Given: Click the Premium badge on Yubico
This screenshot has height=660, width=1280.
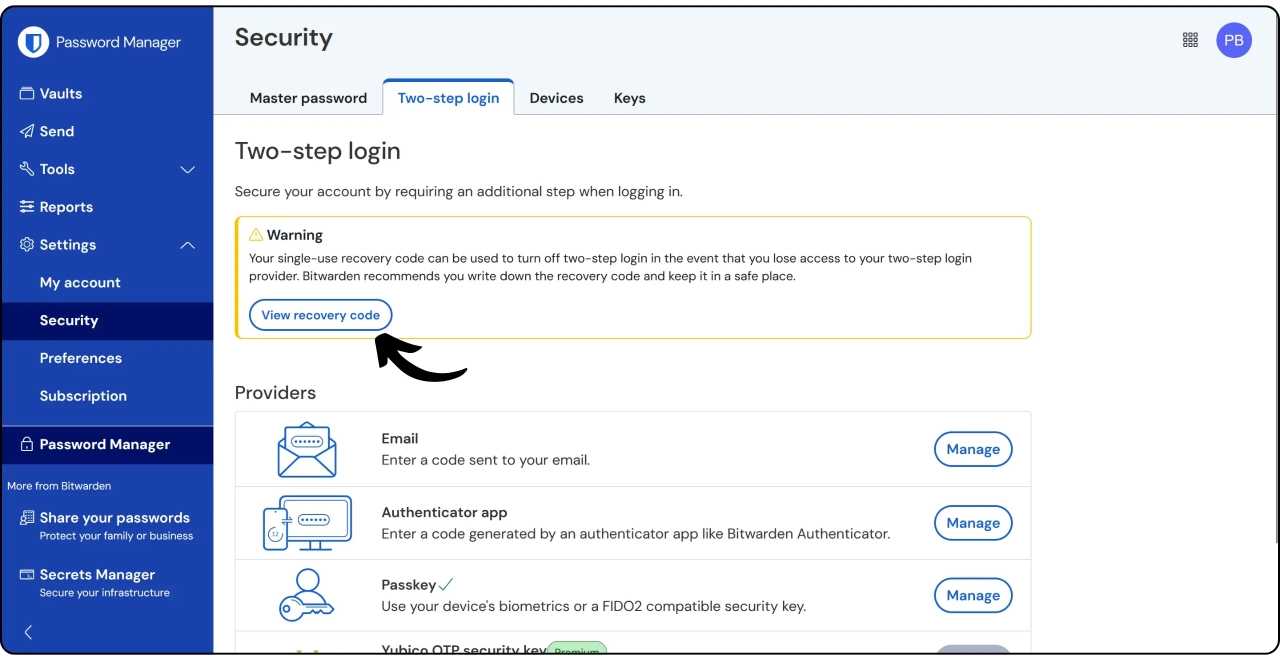Looking at the screenshot, I should (x=577, y=649).
